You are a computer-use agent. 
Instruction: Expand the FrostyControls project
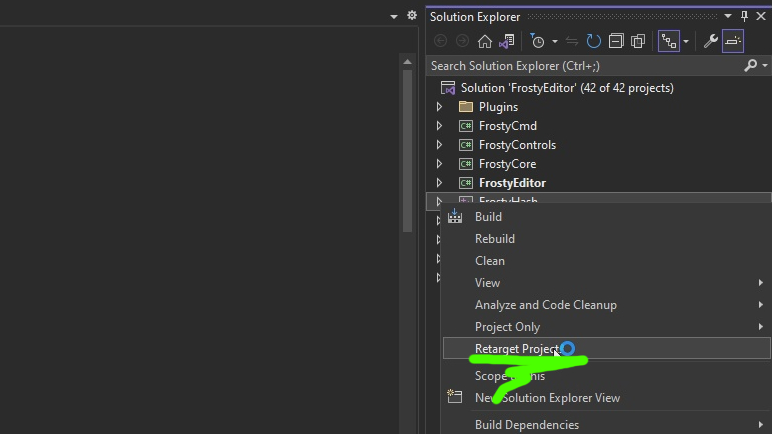coord(439,145)
